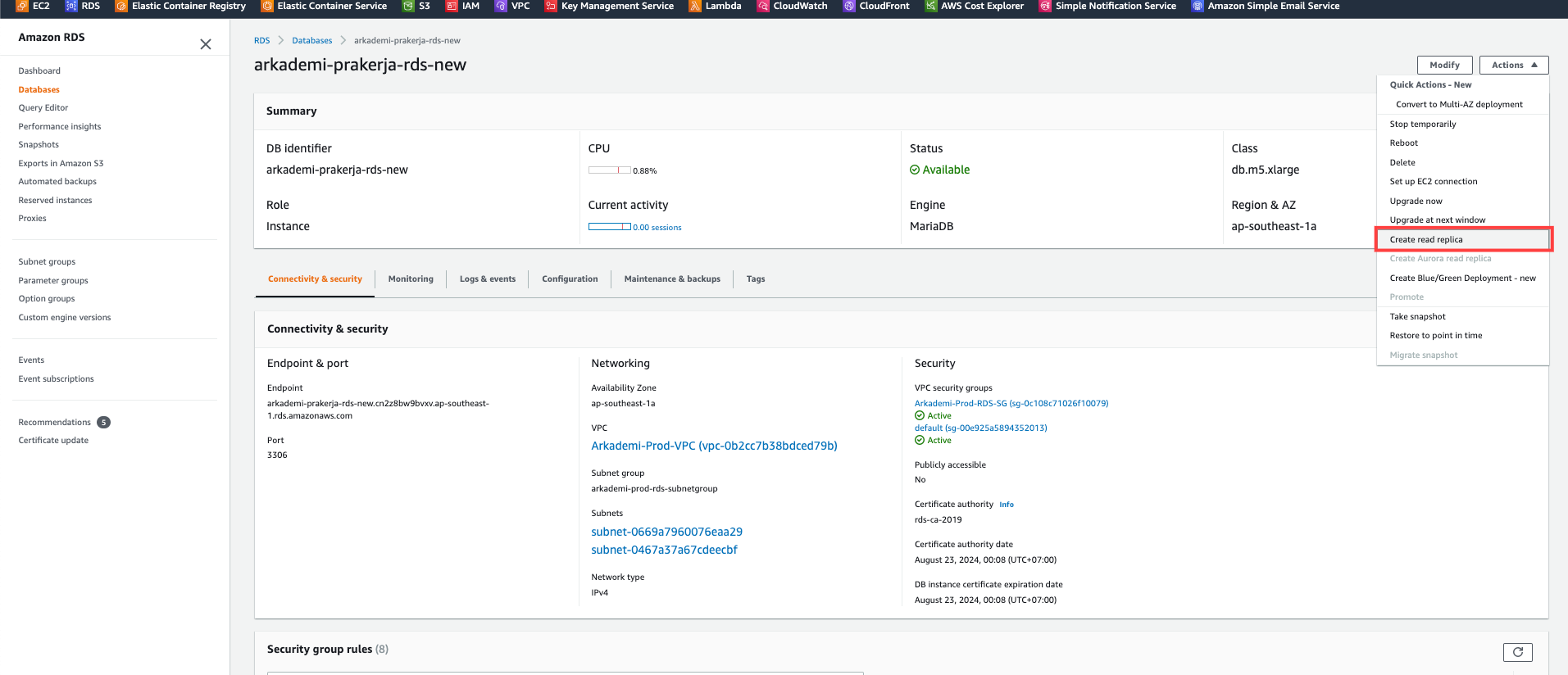Screen dimensions: 1568x675
Task: Collapse the Actions dropdown menu
Action: 1513,65
